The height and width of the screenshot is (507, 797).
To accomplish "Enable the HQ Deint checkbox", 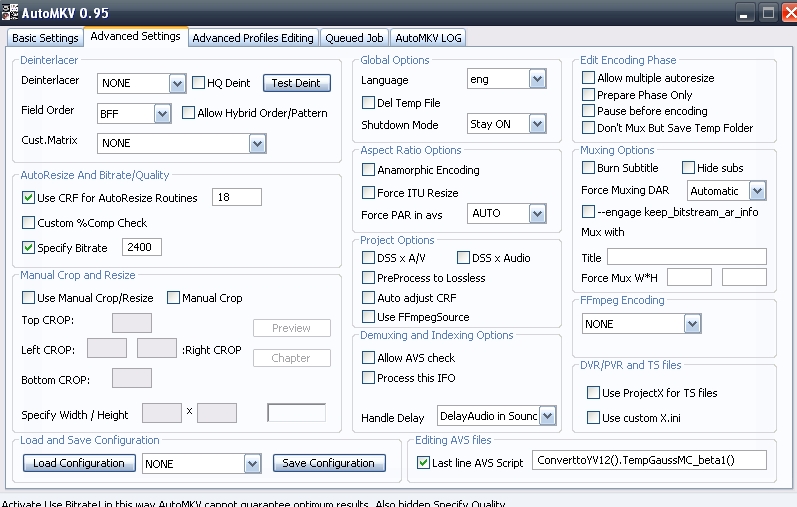I will coord(198,82).
